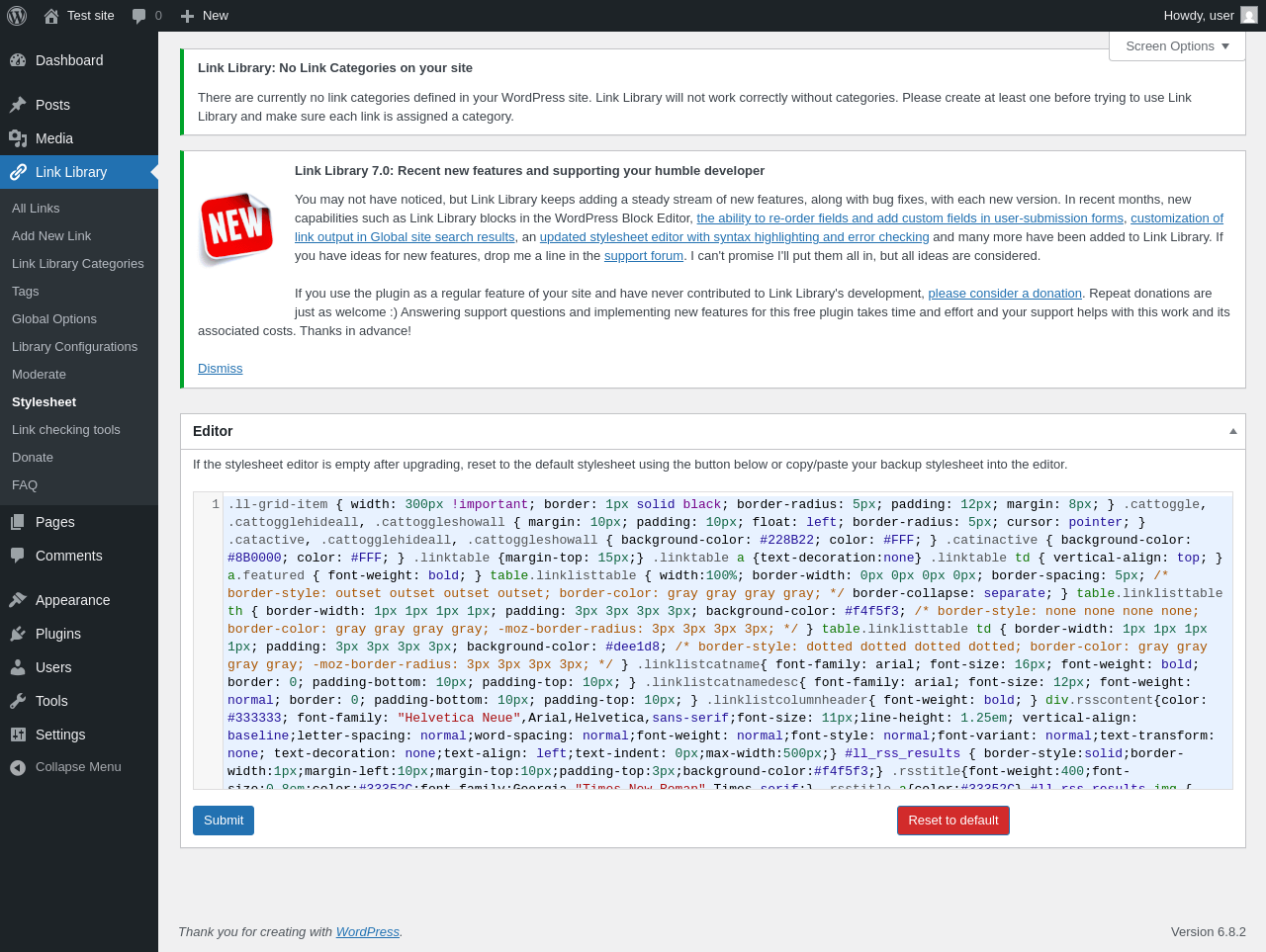Click New label in admin bar
This screenshot has height=952, width=1266.
click(x=216, y=16)
